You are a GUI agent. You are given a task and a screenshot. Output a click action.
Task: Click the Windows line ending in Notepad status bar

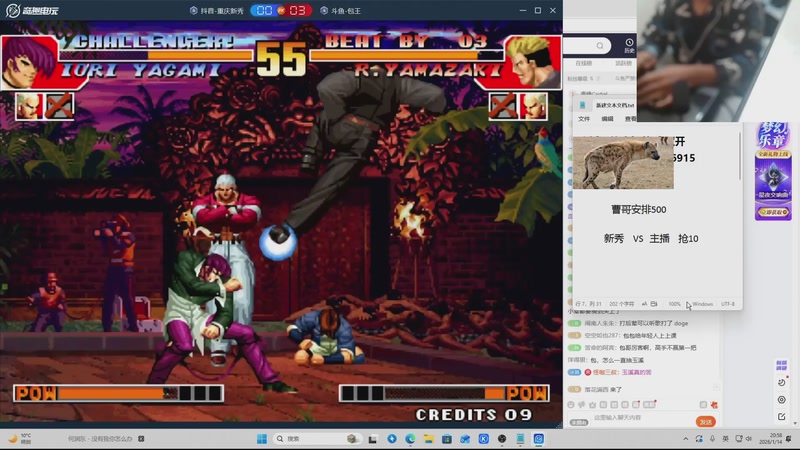click(x=703, y=304)
